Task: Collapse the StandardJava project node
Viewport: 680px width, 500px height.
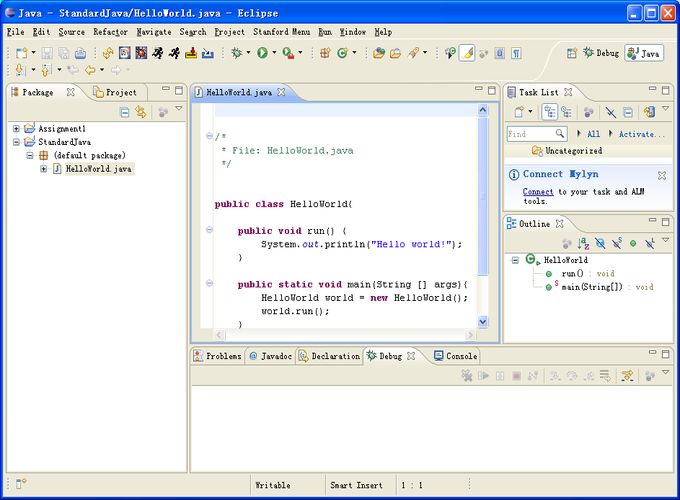Action: [x=16, y=142]
